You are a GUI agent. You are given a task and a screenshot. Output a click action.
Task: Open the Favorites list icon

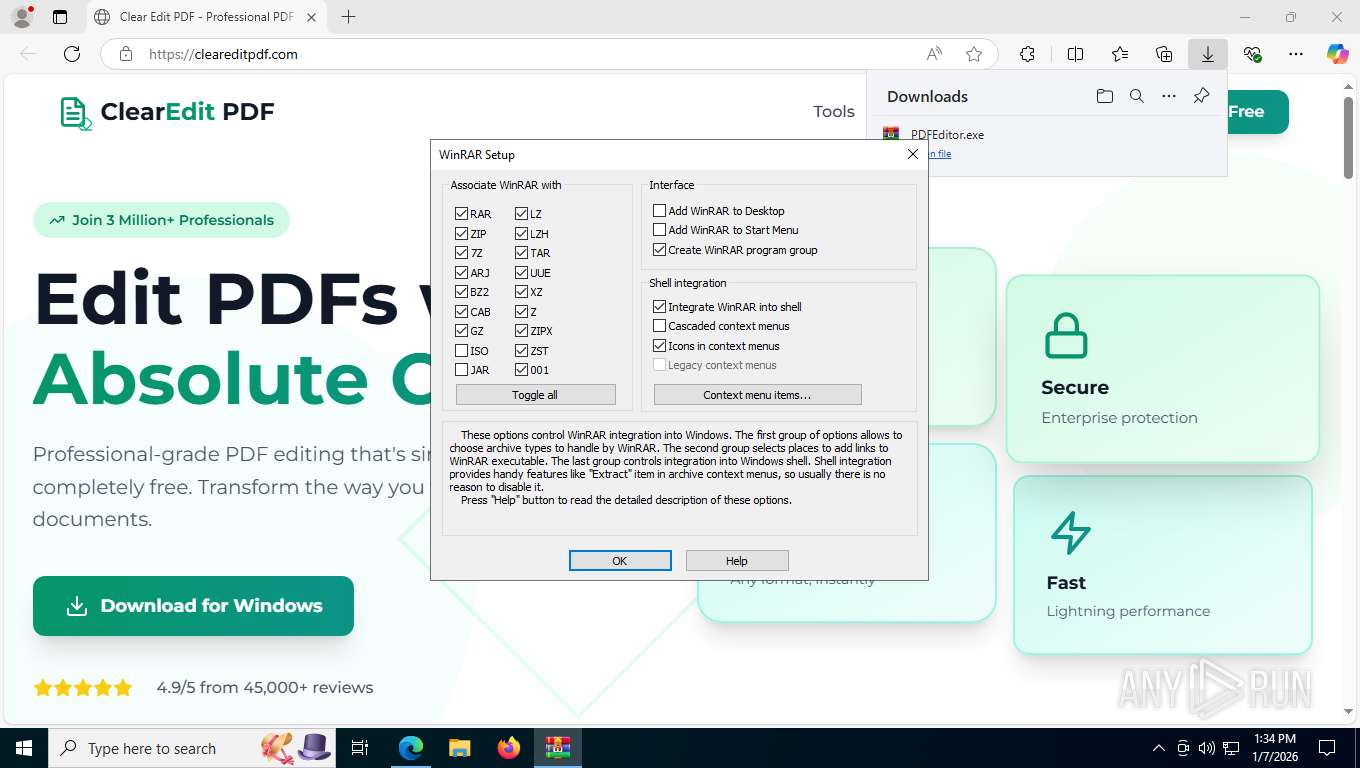(x=1120, y=54)
